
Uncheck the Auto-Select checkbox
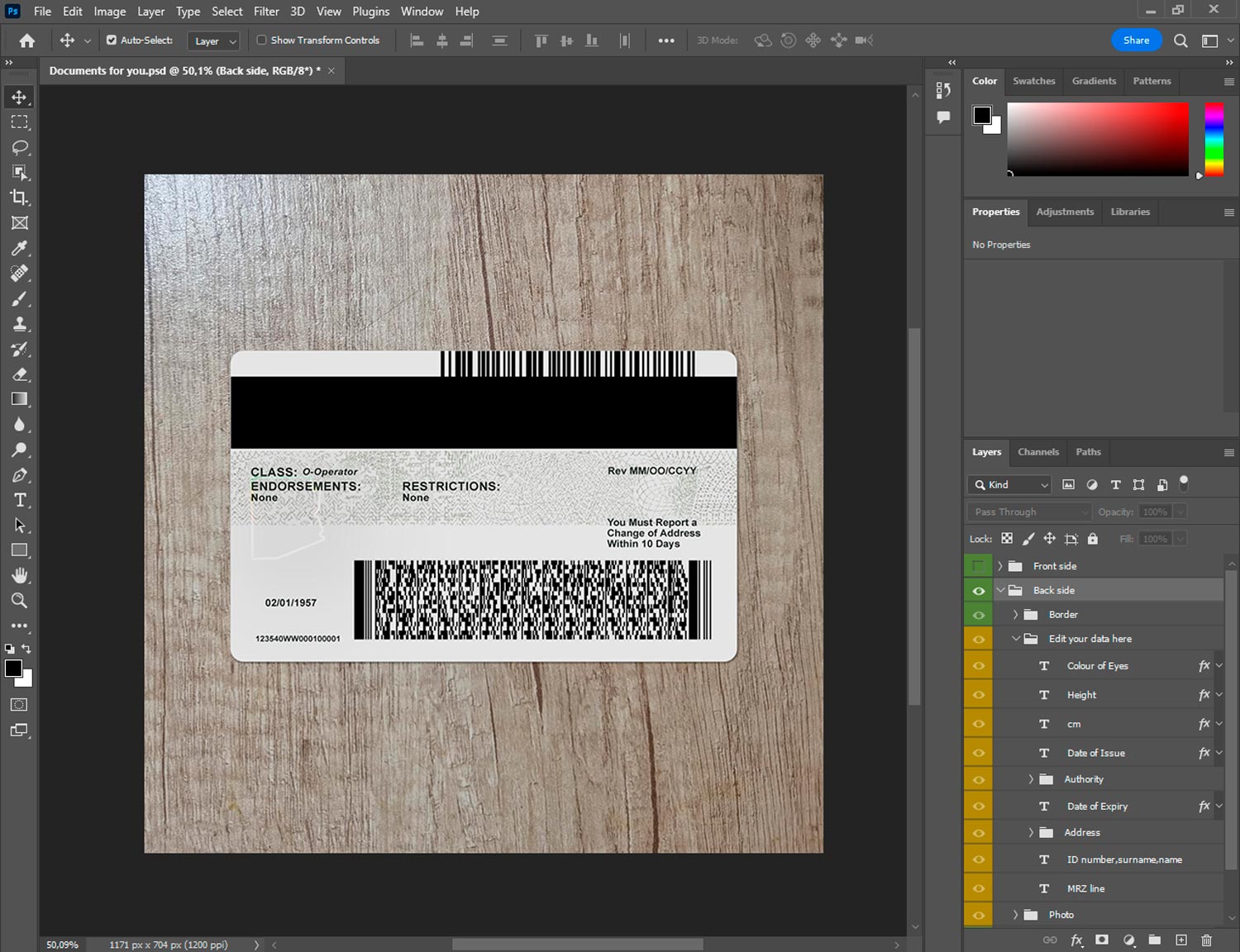112,40
